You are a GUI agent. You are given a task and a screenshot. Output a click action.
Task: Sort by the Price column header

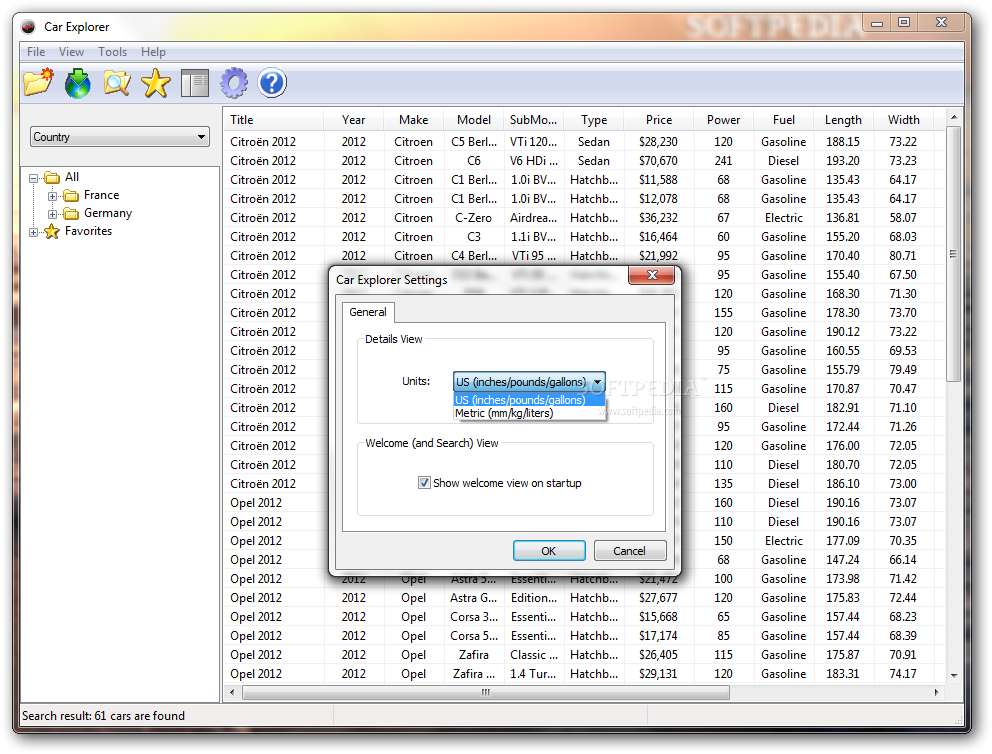(x=659, y=120)
